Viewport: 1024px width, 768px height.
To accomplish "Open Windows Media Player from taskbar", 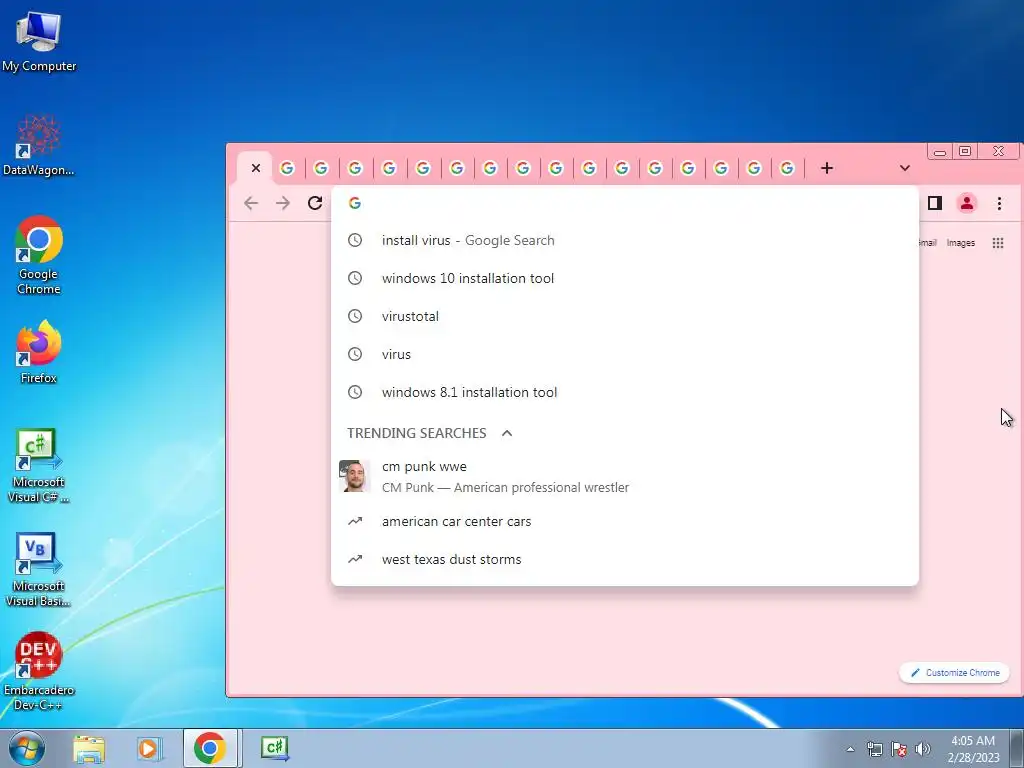I will (x=149, y=748).
